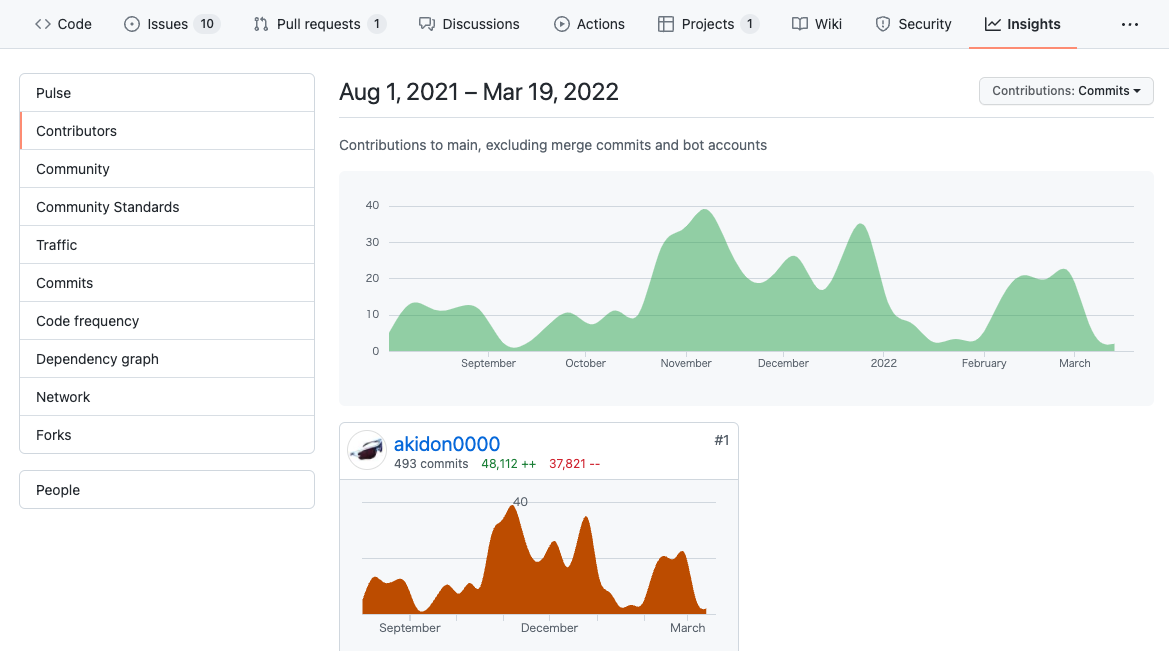The width and height of the screenshot is (1169, 651).
Task: Click the Pull requests branch icon
Action: [260, 24]
